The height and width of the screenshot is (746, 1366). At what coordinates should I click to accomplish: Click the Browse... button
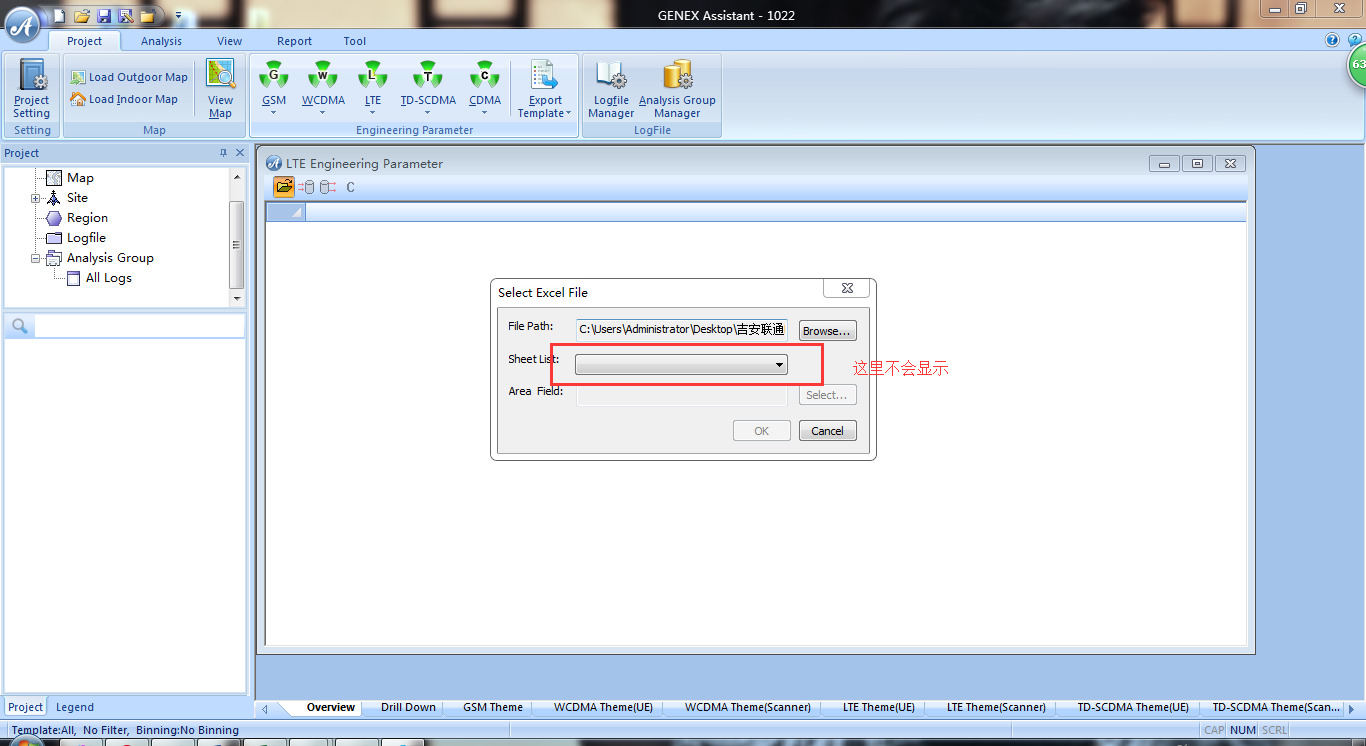tap(827, 331)
